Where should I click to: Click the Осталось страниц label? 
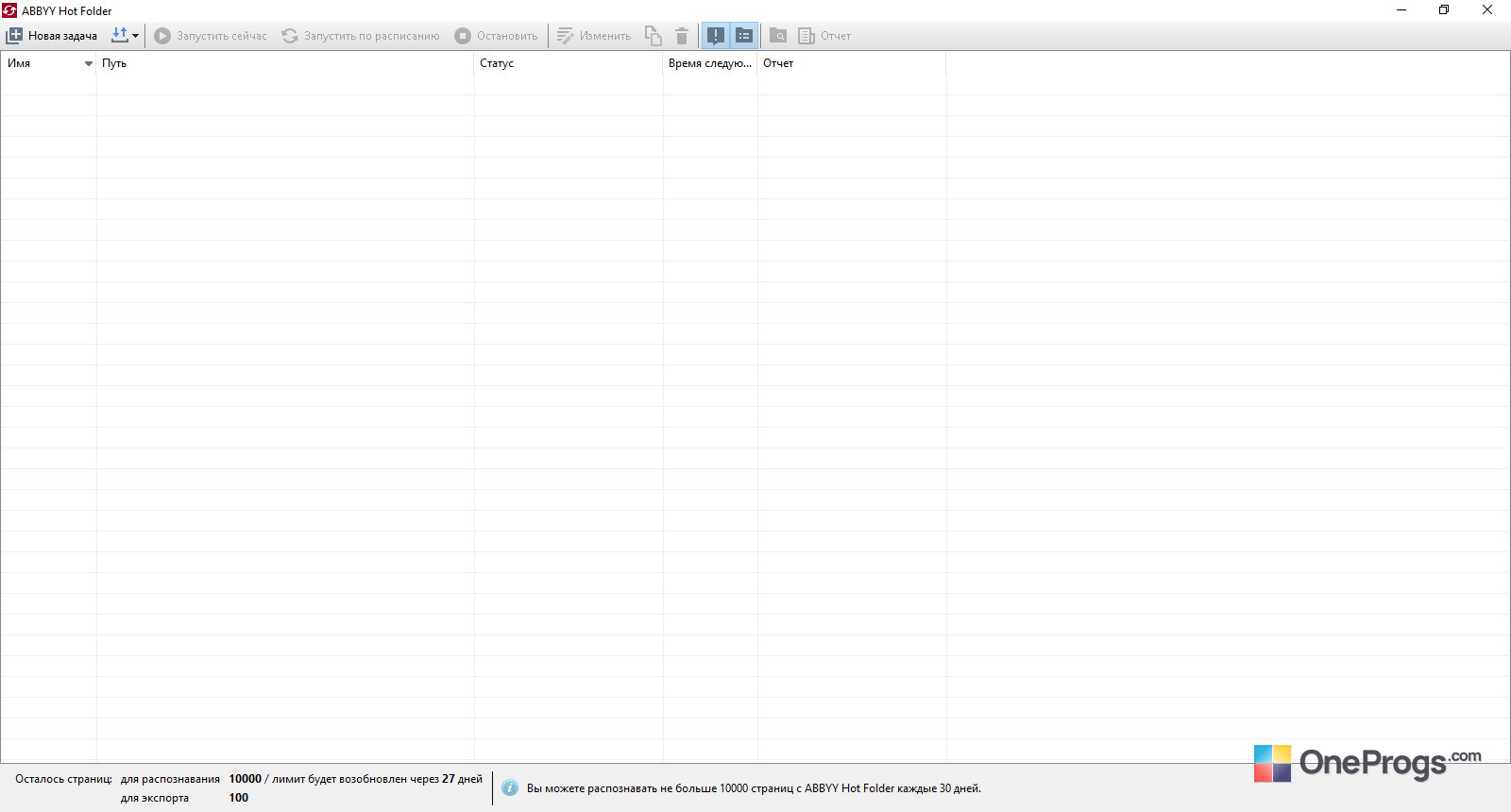63,779
